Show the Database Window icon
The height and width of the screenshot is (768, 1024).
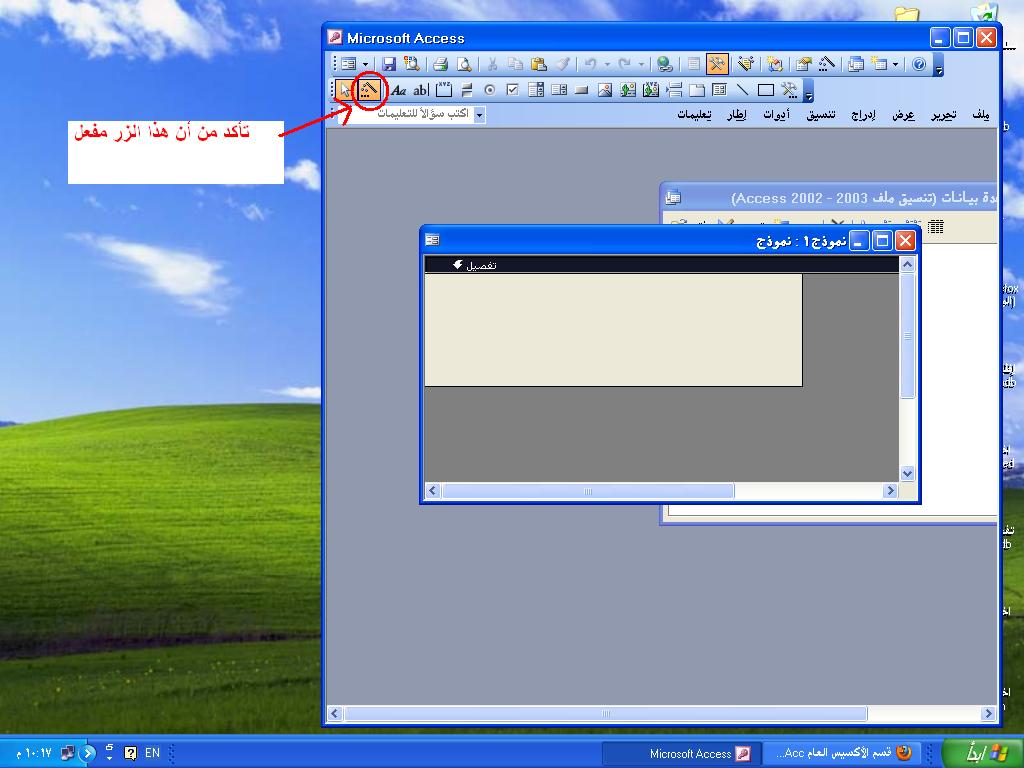[x=856, y=64]
